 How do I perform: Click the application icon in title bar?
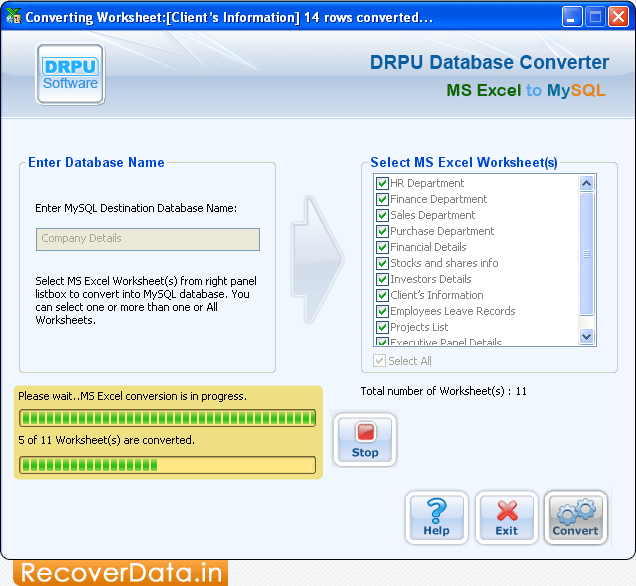[x=13, y=17]
